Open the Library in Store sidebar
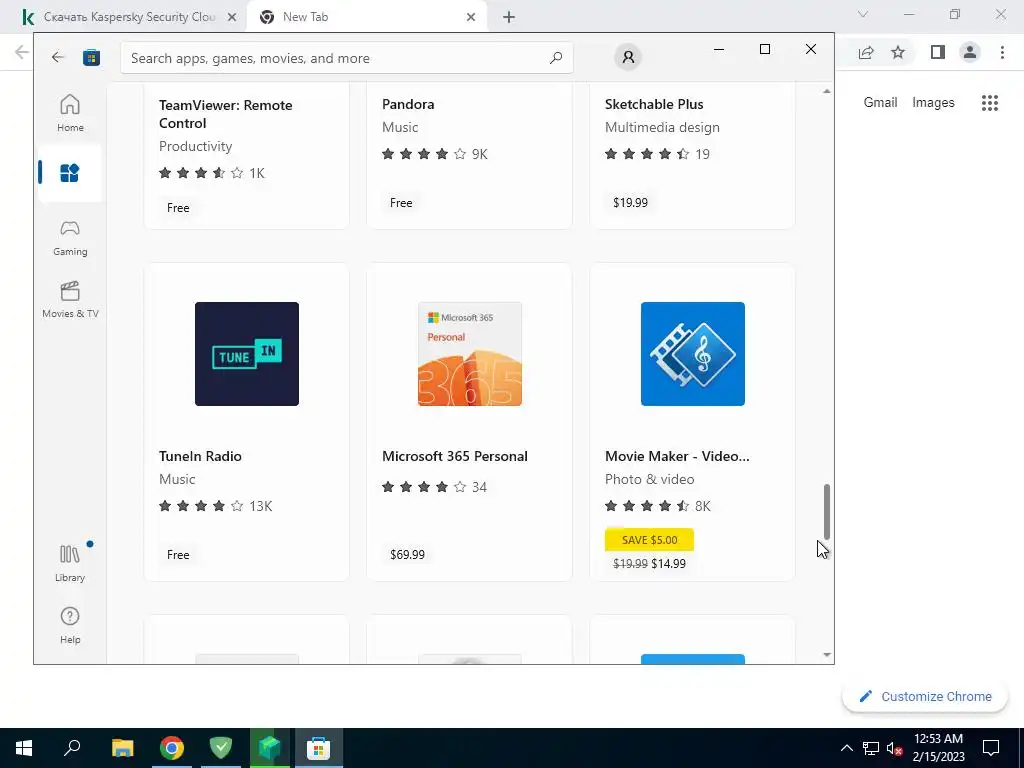 70,563
